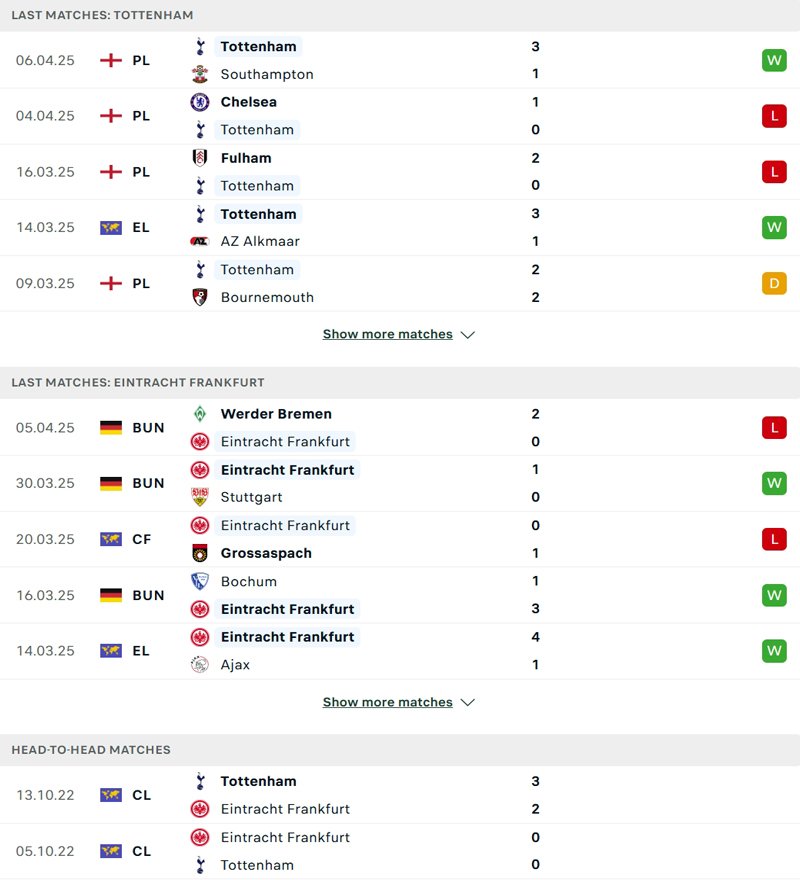Select the red L badge for Chelsea match
Viewport: 800px width, 880px height.
tap(774, 115)
